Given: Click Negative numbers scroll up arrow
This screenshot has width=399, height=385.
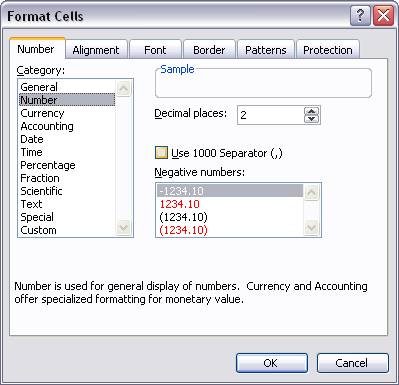Looking at the screenshot, I should (311, 193).
